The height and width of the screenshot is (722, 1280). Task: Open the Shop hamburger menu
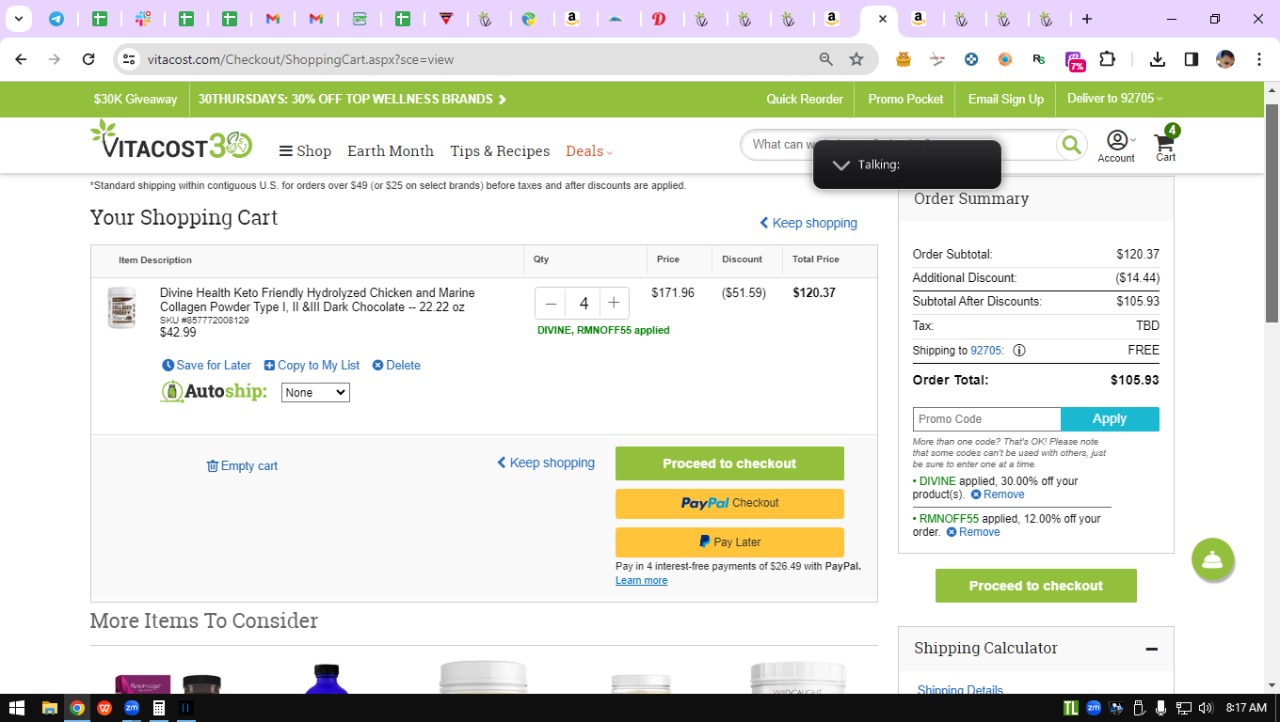click(305, 151)
